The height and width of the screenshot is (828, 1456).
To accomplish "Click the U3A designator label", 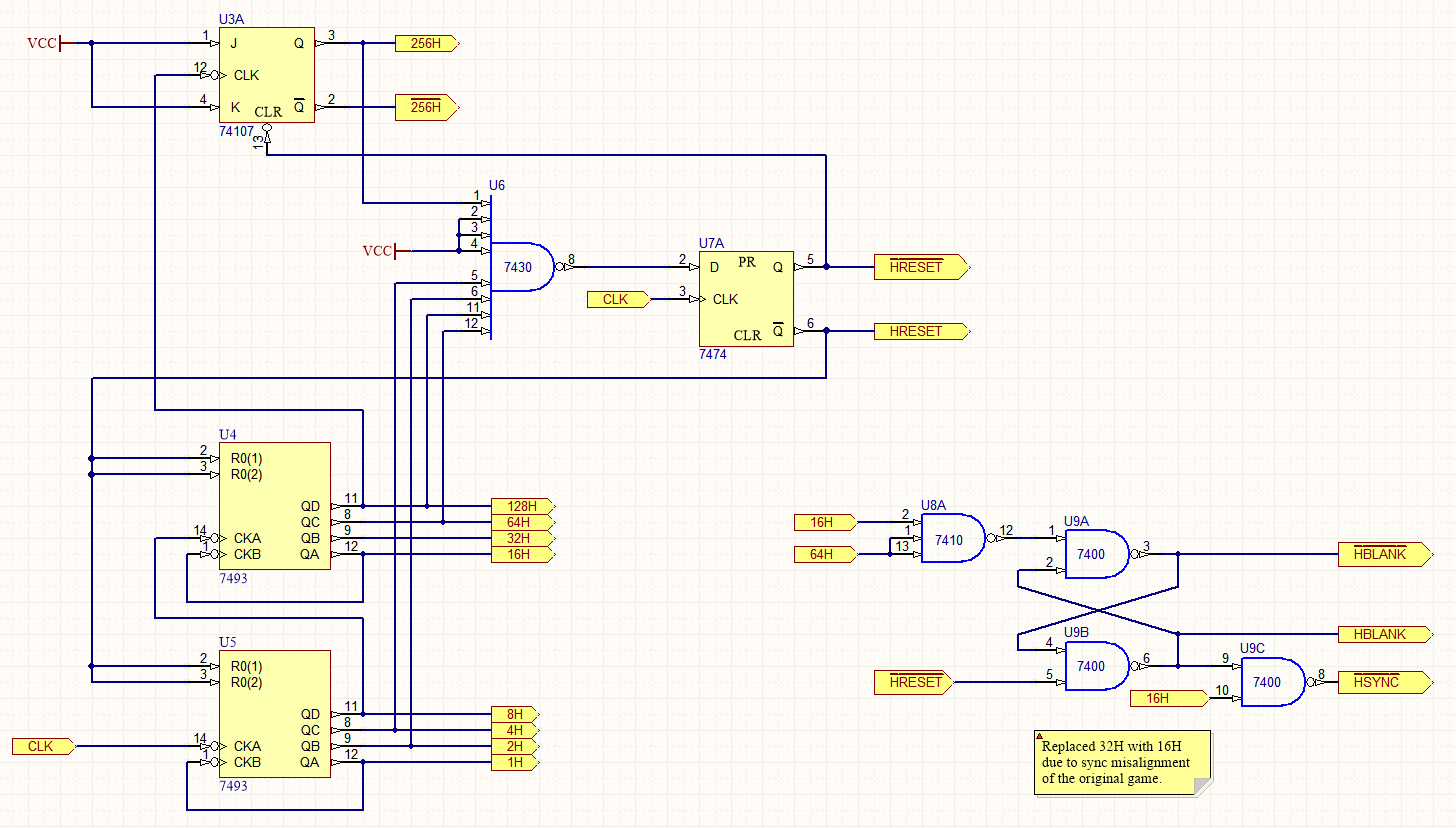I will (230, 20).
